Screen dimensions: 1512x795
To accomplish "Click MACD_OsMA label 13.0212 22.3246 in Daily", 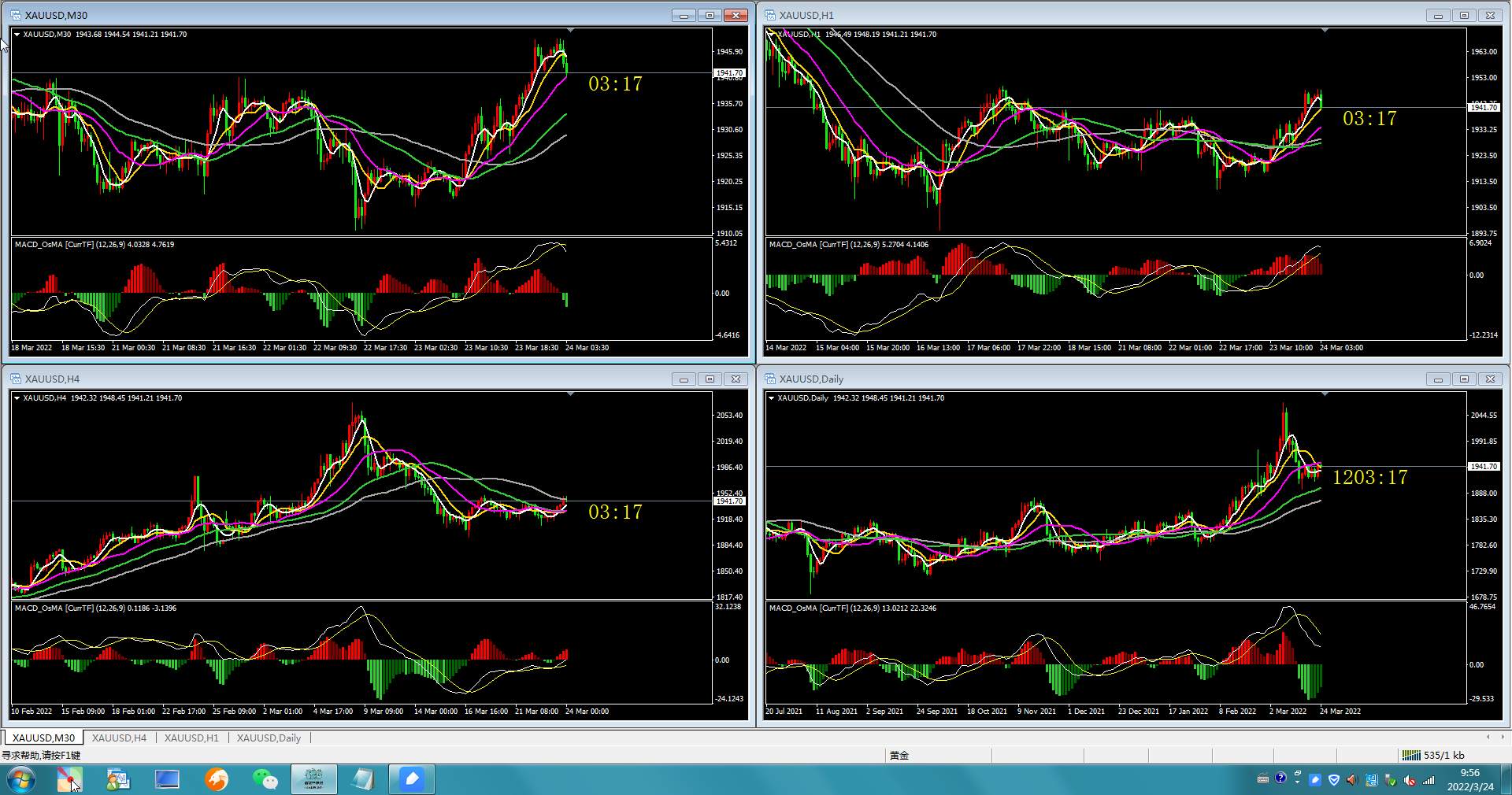I will click(853, 608).
